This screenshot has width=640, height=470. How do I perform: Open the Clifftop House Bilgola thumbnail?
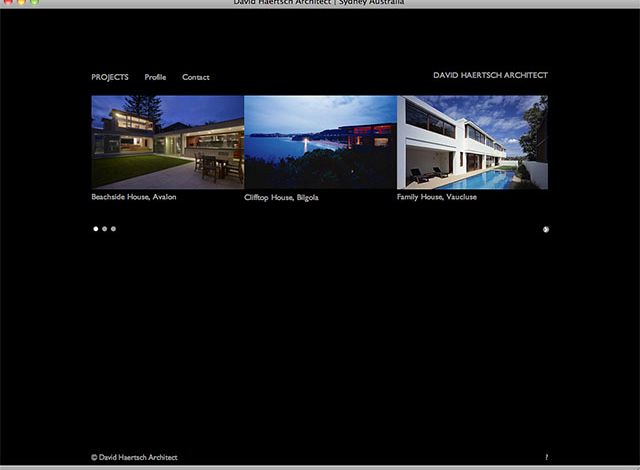tap(320, 142)
